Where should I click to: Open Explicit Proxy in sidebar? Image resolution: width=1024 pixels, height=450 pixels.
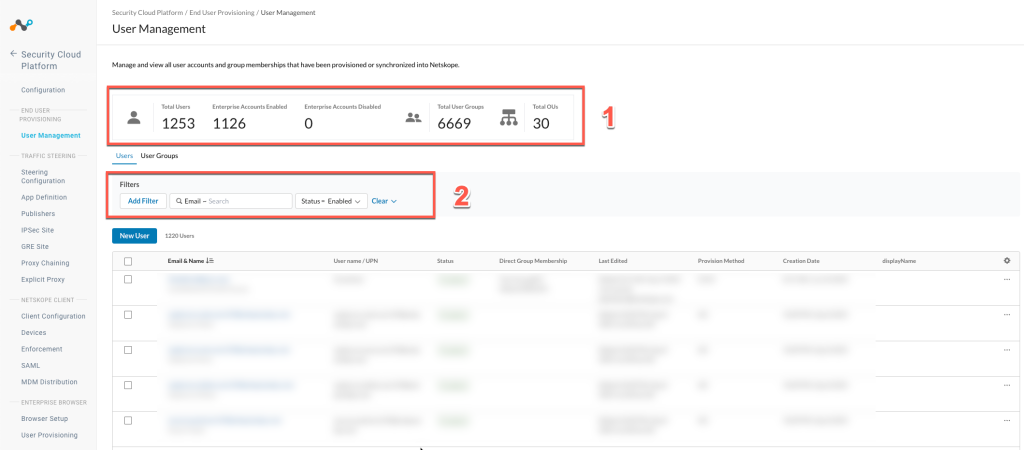pos(42,279)
